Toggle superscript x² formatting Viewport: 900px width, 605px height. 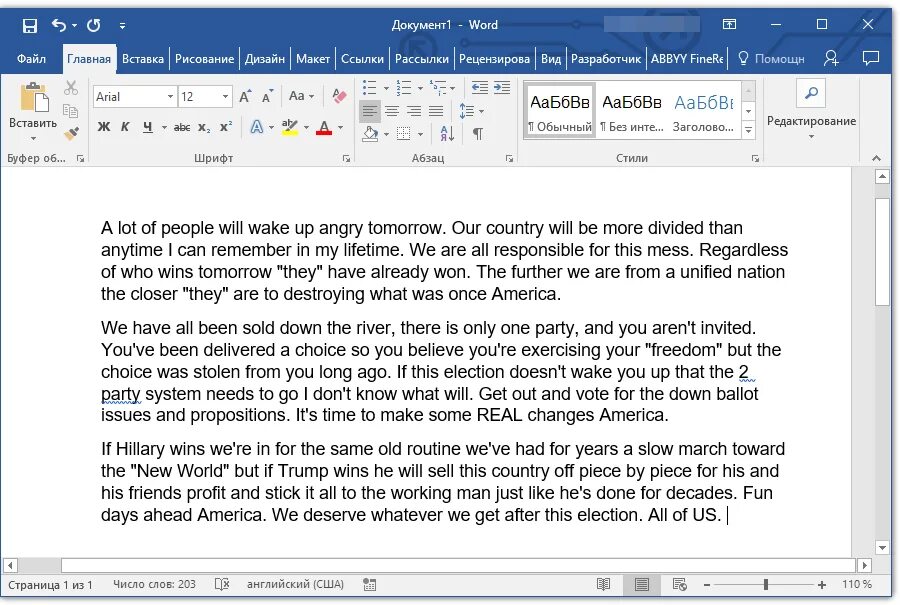[226, 127]
